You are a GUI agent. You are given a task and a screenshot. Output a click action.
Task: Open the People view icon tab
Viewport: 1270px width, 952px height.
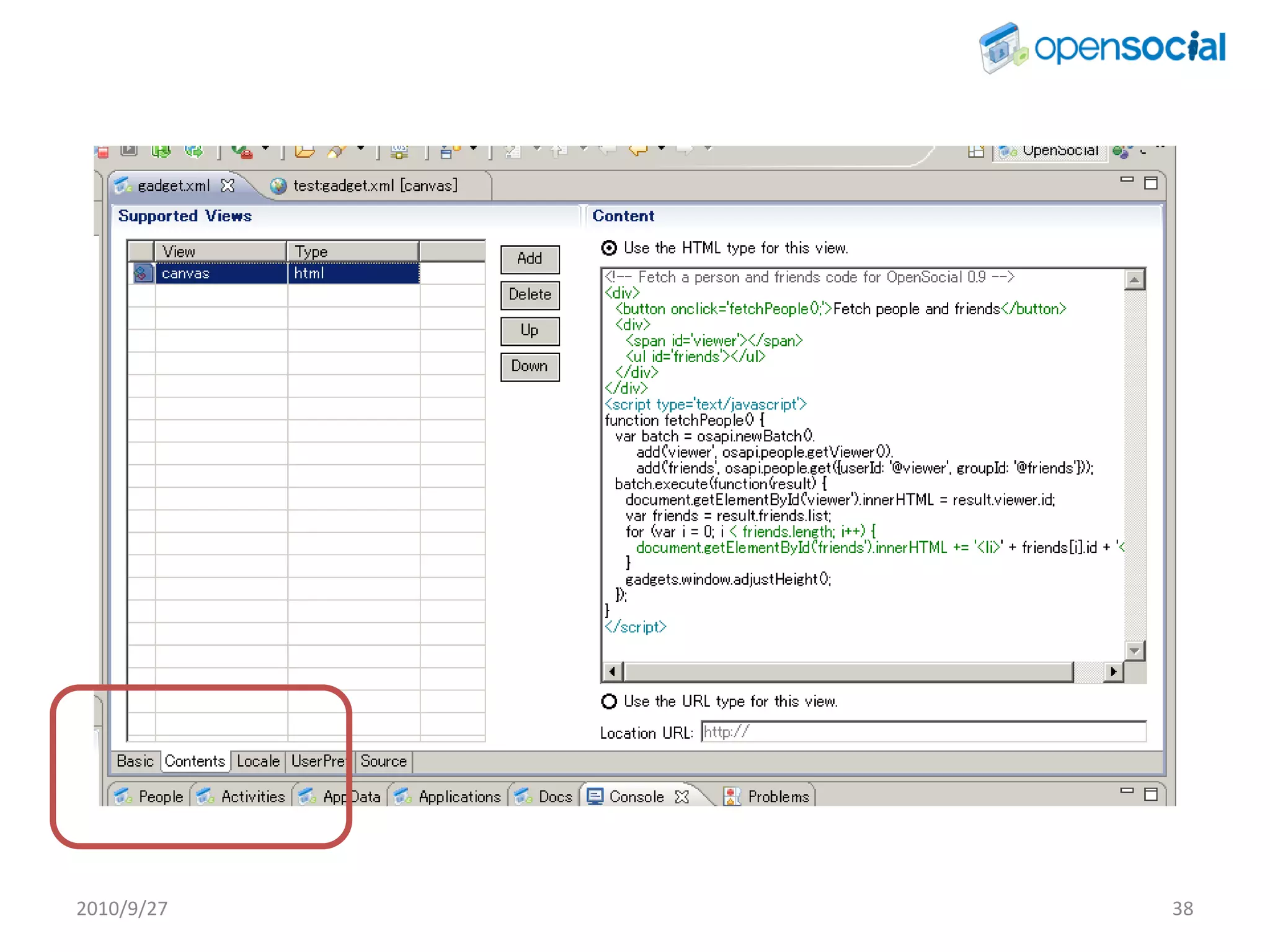tap(124, 796)
